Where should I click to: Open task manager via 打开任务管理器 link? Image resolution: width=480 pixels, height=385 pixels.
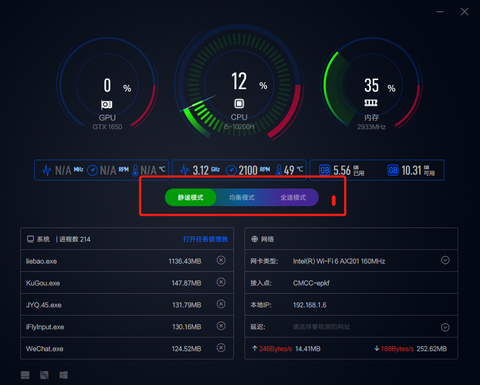[x=205, y=239]
